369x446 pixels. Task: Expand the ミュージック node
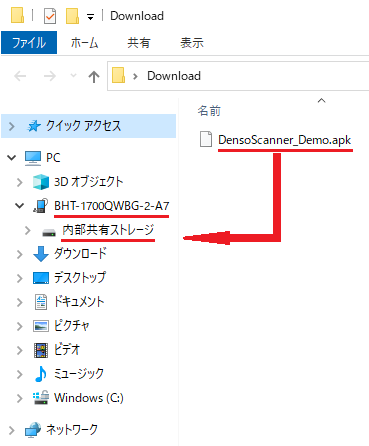point(20,374)
